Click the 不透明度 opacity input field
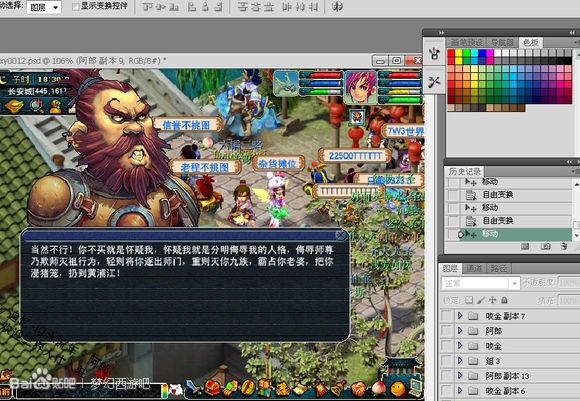580x401 pixels. [x=568, y=283]
